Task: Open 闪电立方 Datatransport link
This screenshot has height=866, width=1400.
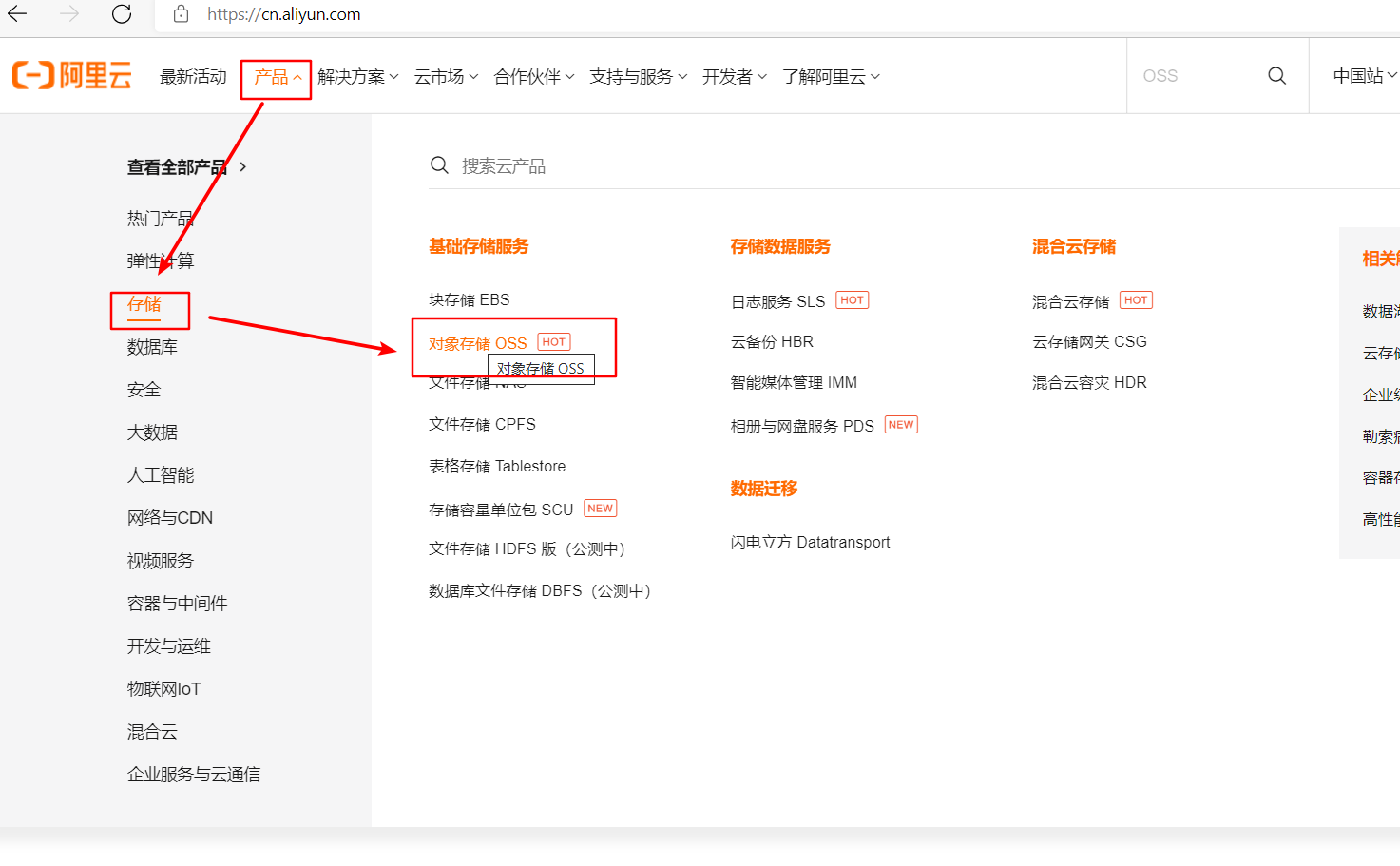Action: [x=810, y=542]
